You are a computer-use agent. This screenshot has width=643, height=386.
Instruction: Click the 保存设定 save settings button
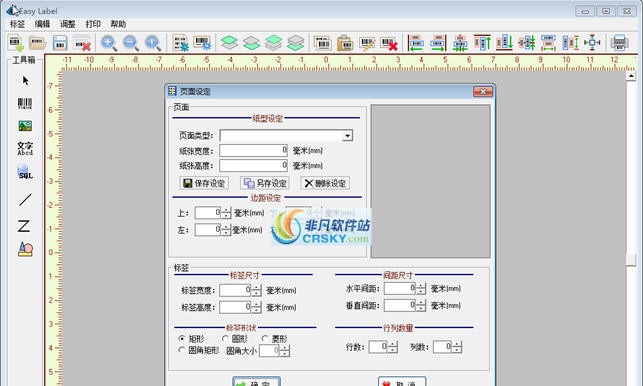click(x=204, y=183)
